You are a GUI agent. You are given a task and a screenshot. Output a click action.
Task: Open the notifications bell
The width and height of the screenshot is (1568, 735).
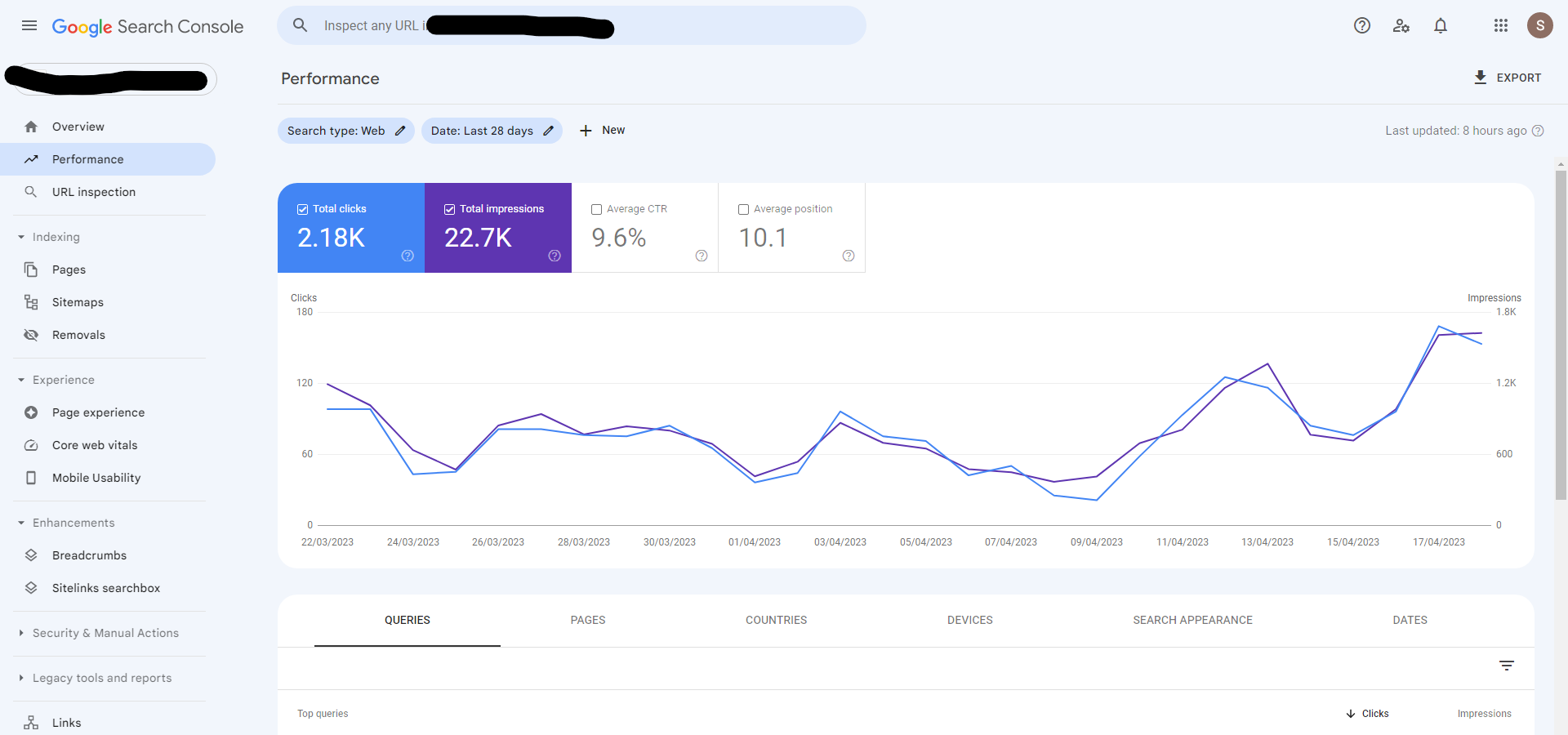(x=1441, y=25)
